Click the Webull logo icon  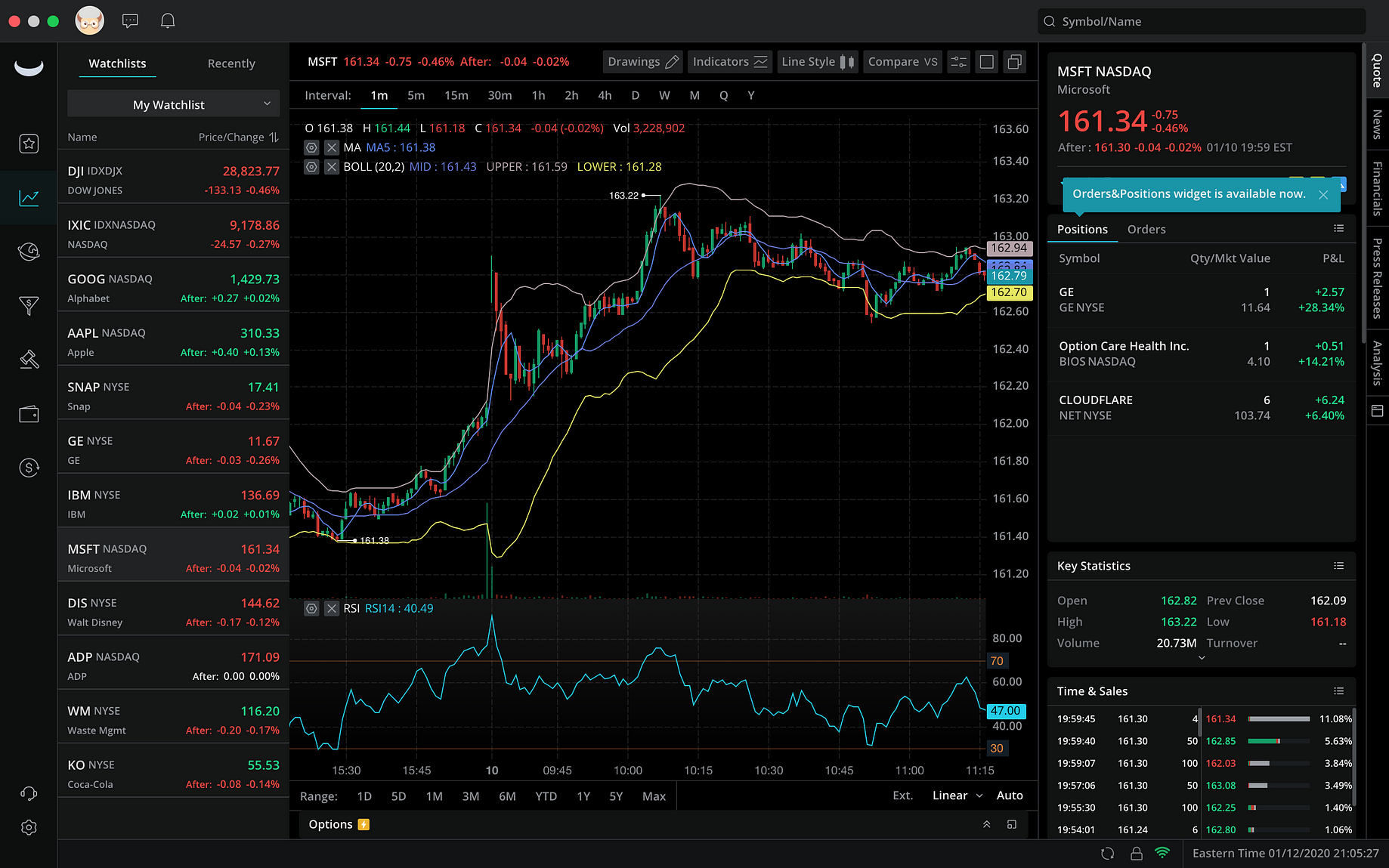coord(29,68)
